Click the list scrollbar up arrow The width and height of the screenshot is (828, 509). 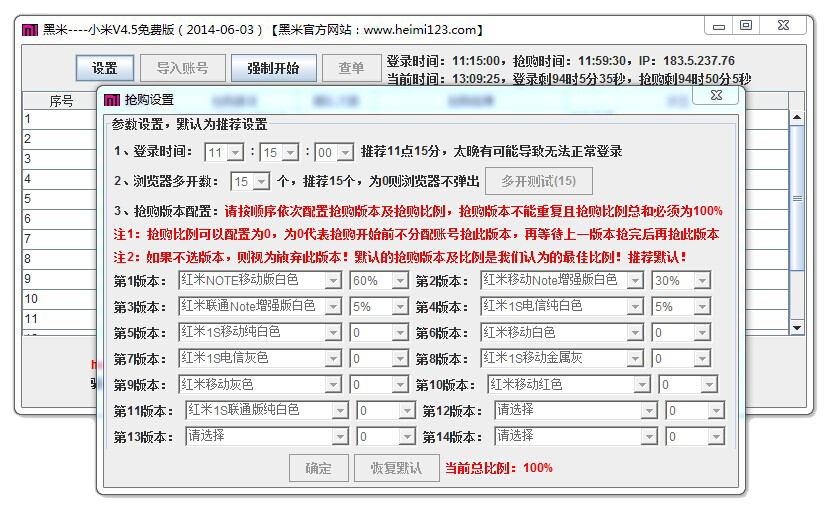click(797, 117)
